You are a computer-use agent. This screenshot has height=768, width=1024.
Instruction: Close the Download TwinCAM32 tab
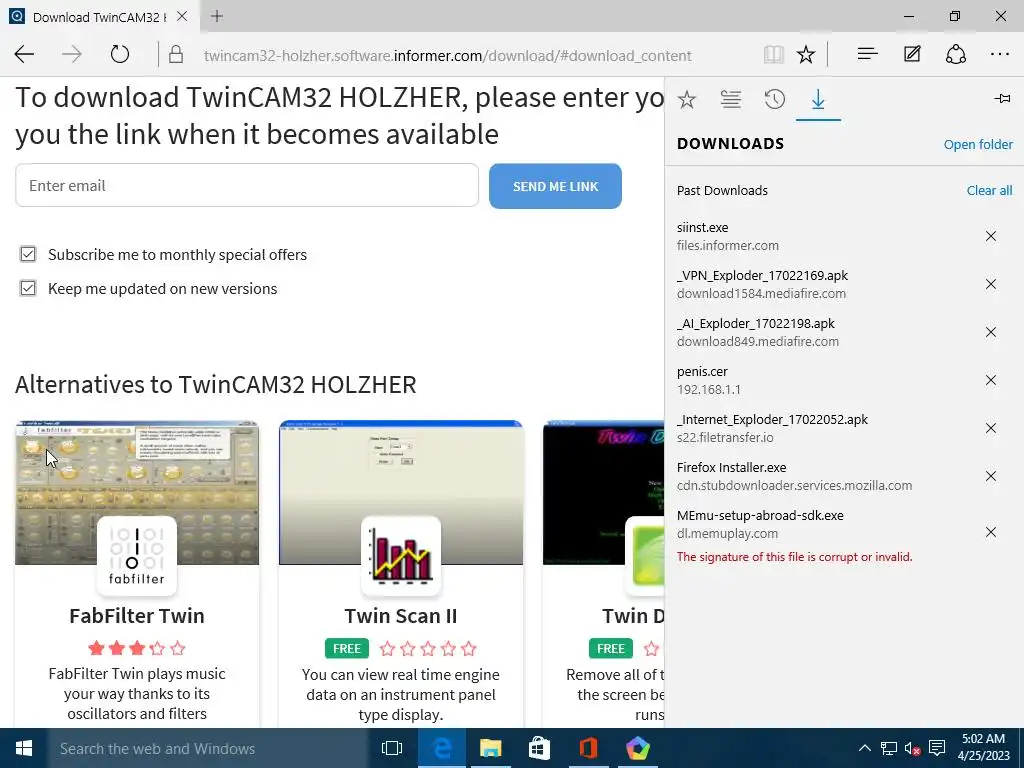(x=182, y=16)
